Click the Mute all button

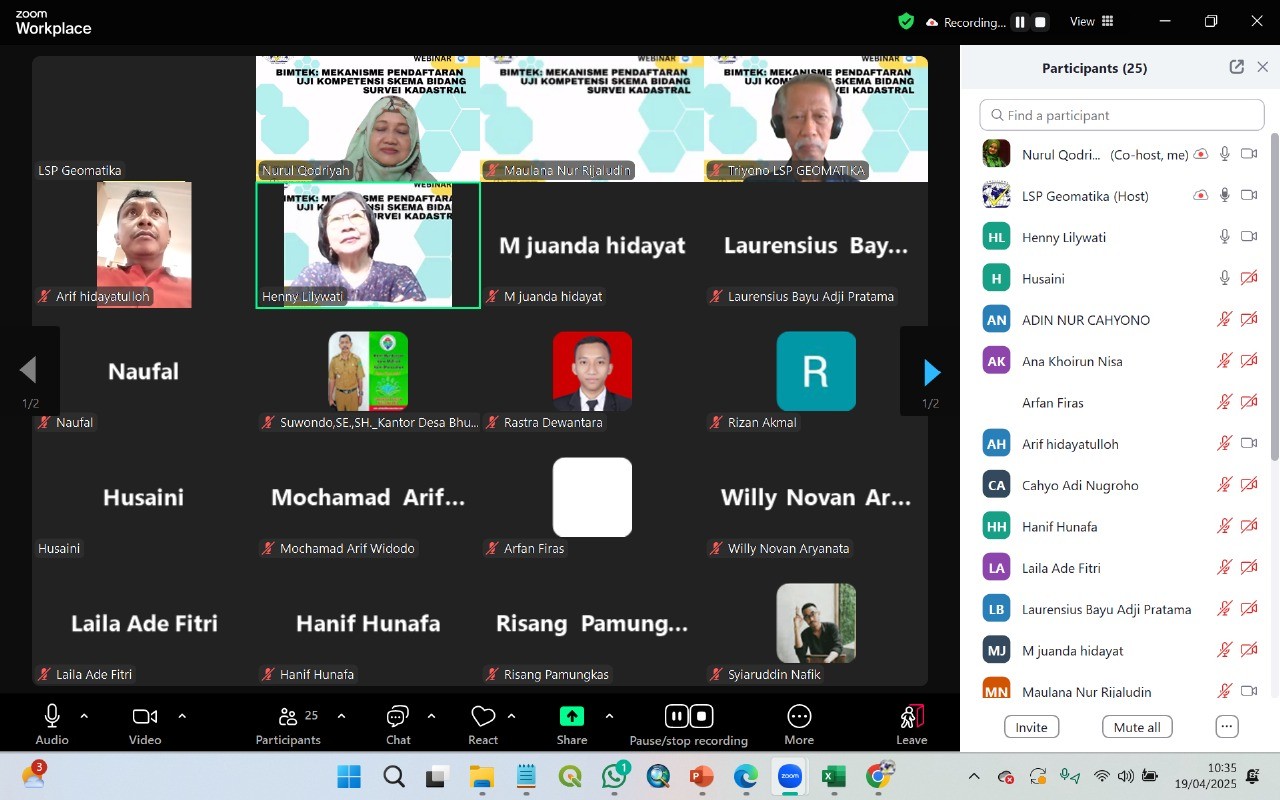click(1137, 727)
